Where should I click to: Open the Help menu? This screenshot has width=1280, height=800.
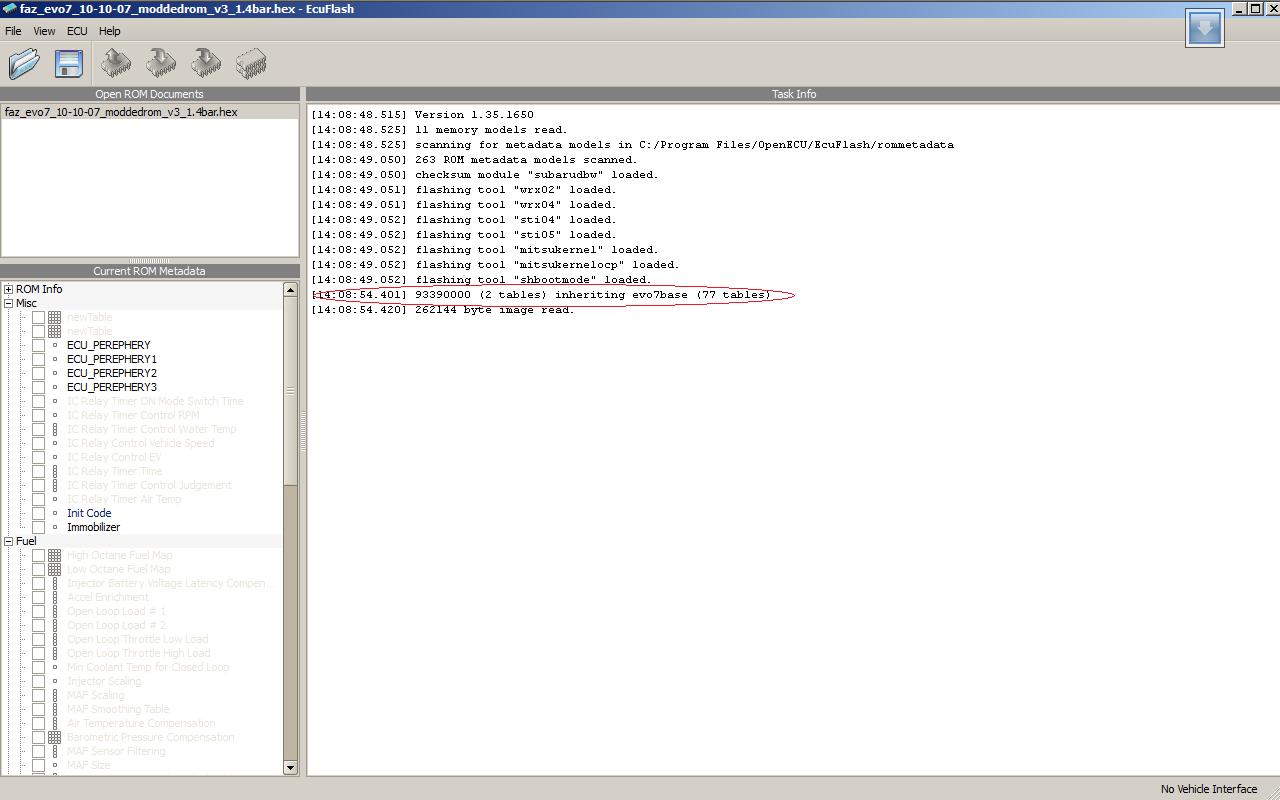point(110,31)
